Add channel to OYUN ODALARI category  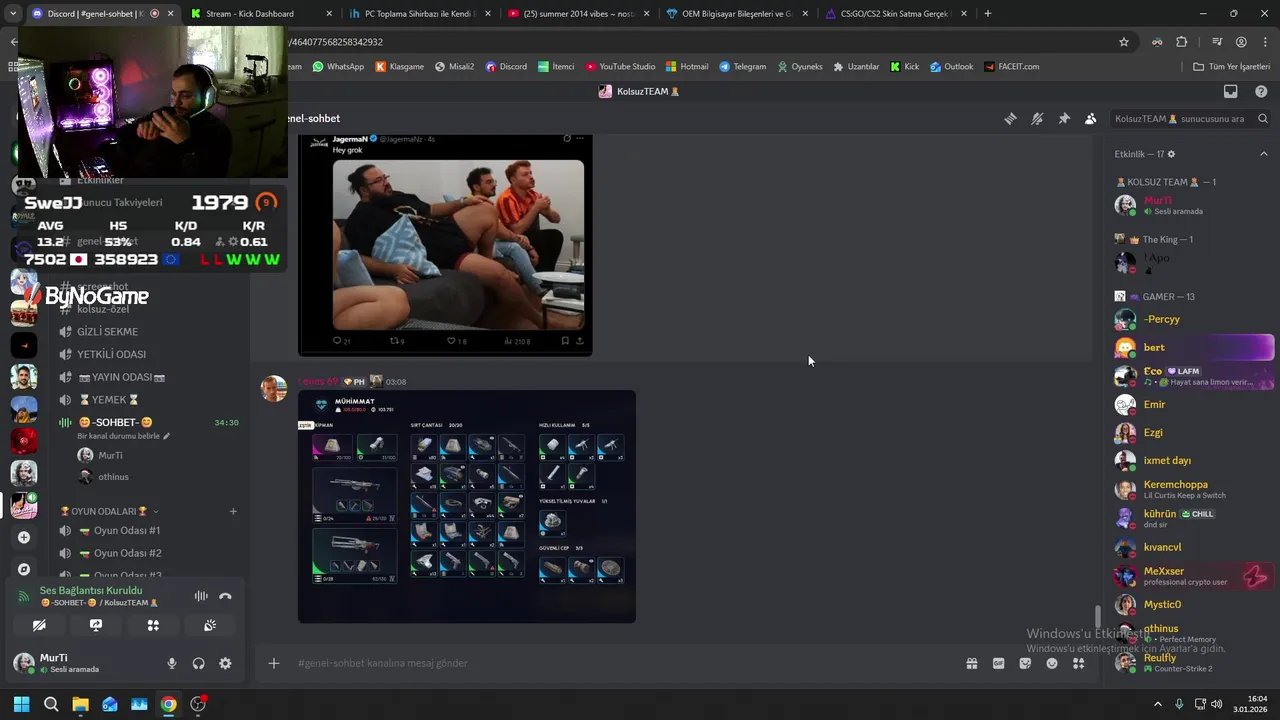pos(233,511)
